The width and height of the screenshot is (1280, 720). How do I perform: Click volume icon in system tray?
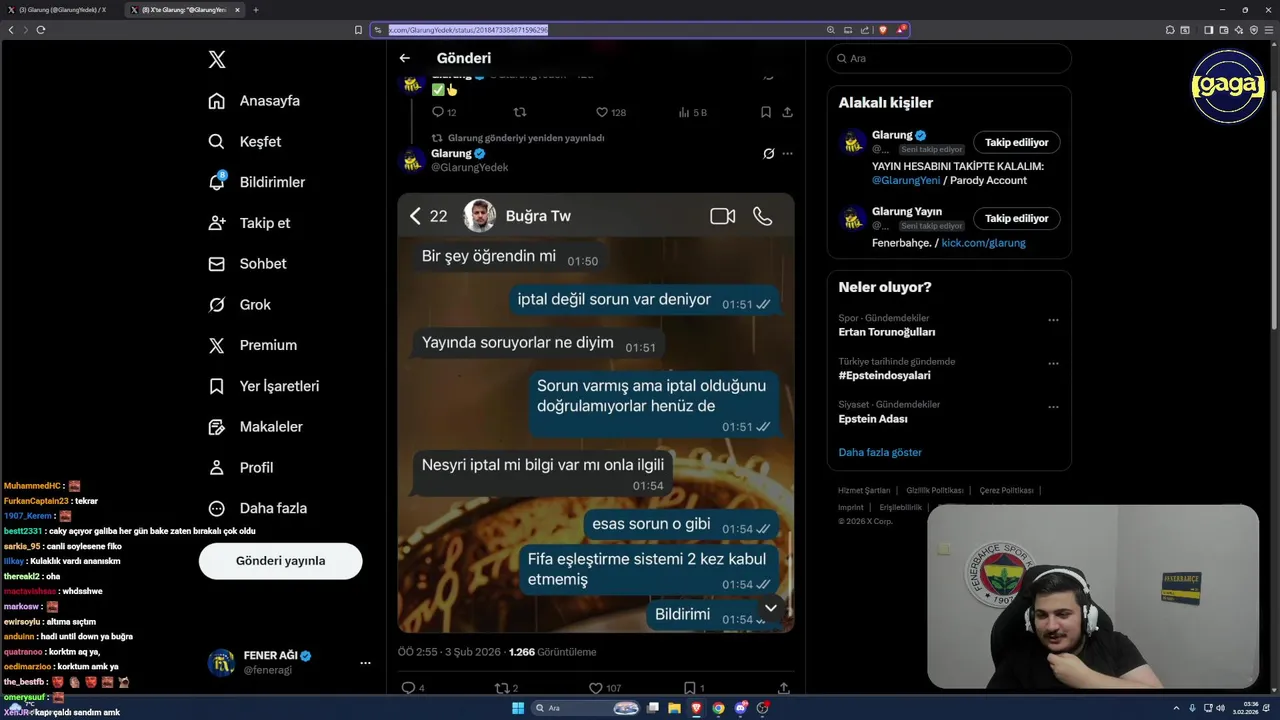tap(1221, 708)
